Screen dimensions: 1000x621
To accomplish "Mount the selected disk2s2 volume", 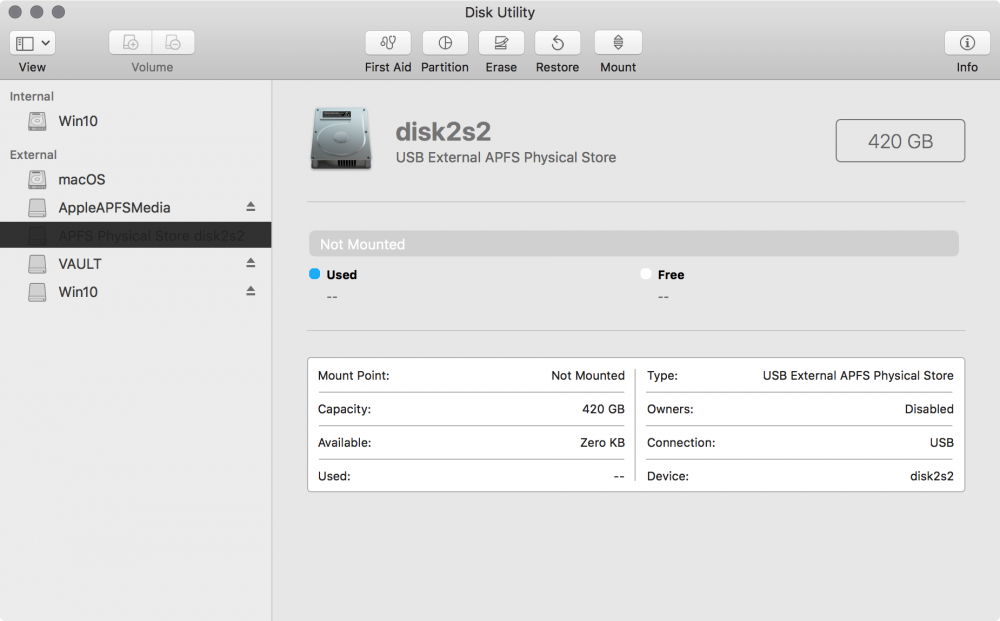I will coord(618,43).
